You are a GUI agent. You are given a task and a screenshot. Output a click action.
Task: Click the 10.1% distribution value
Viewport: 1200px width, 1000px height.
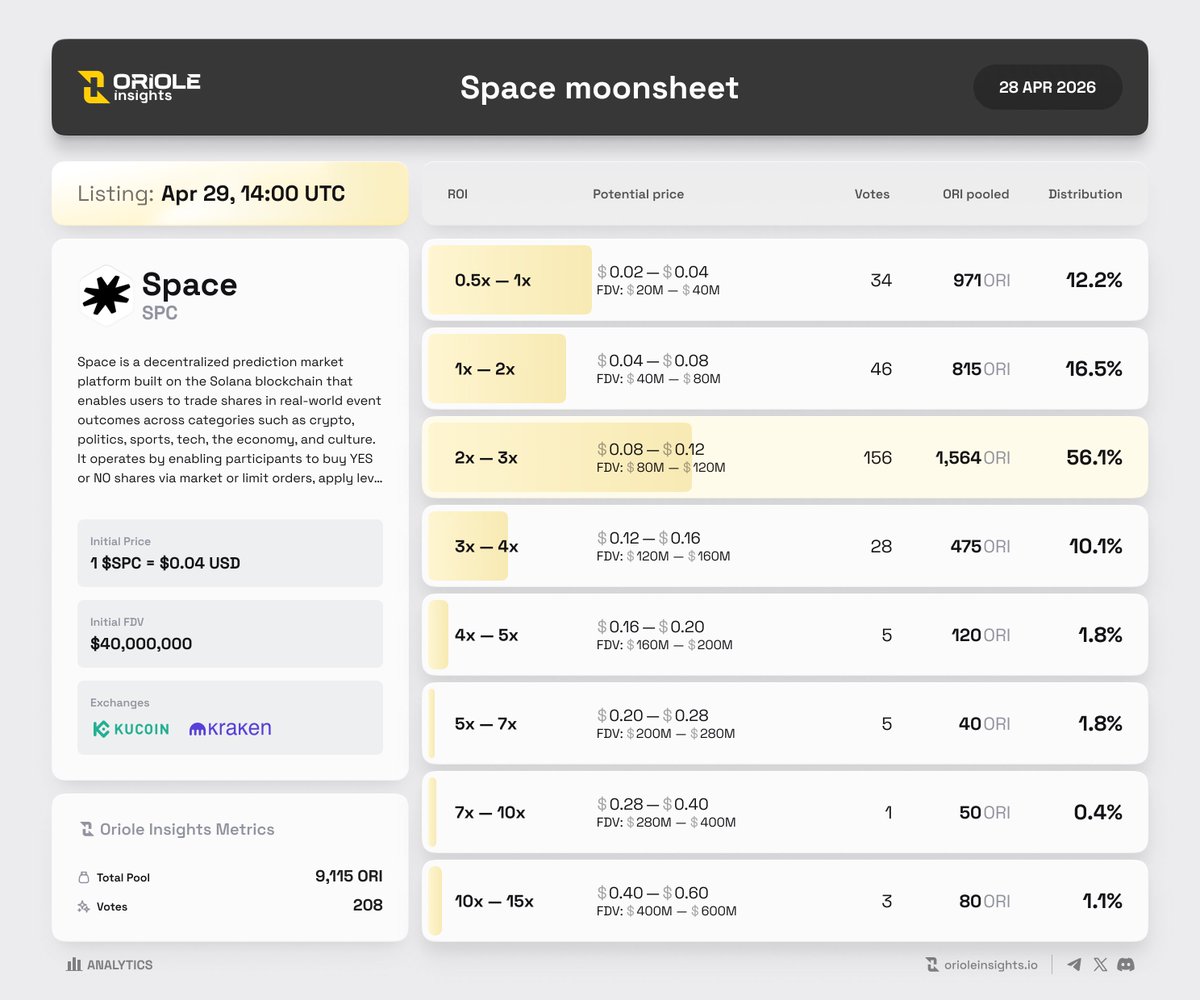coord(1095,546)
